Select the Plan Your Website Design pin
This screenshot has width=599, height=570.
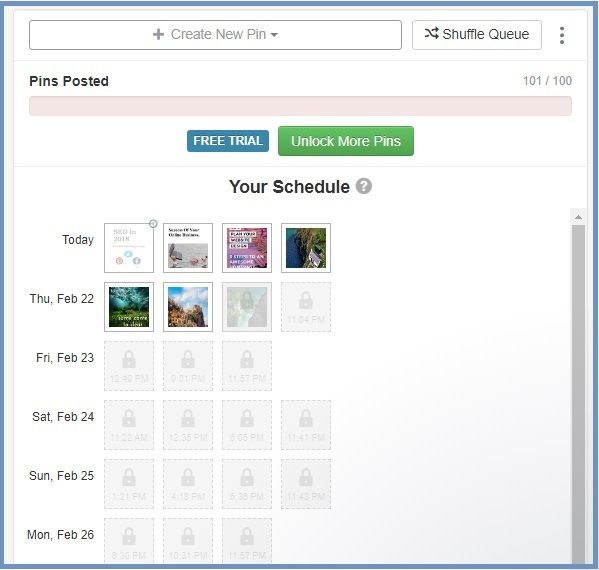[x=247, y=248]
